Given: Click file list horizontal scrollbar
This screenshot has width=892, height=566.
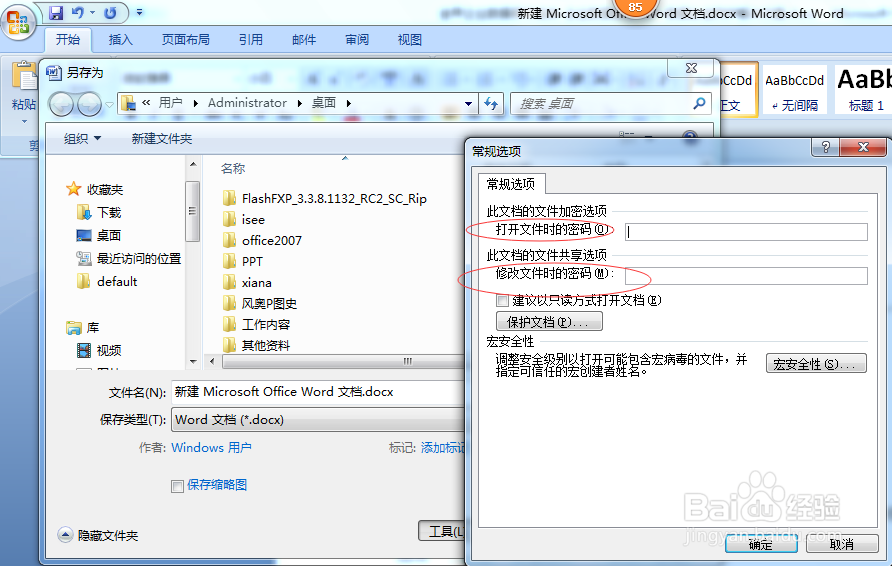Looking at the screenshot, I should click(341, 361).
